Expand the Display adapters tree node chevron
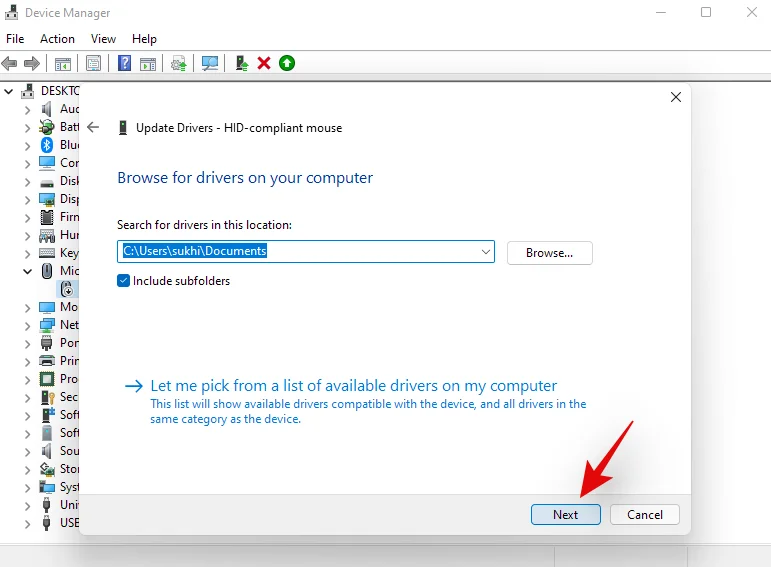771x567 pixels. [x=28, y=200]
